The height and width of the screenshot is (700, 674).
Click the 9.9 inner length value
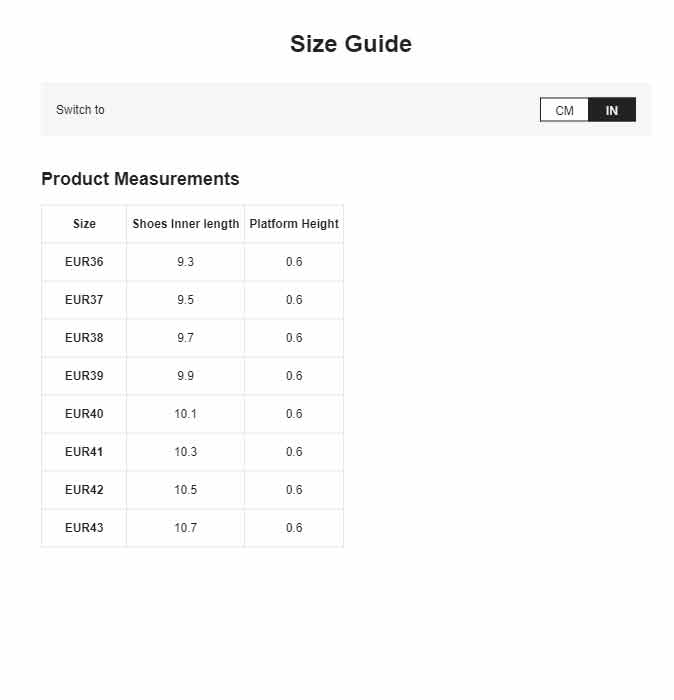point(186,376)
